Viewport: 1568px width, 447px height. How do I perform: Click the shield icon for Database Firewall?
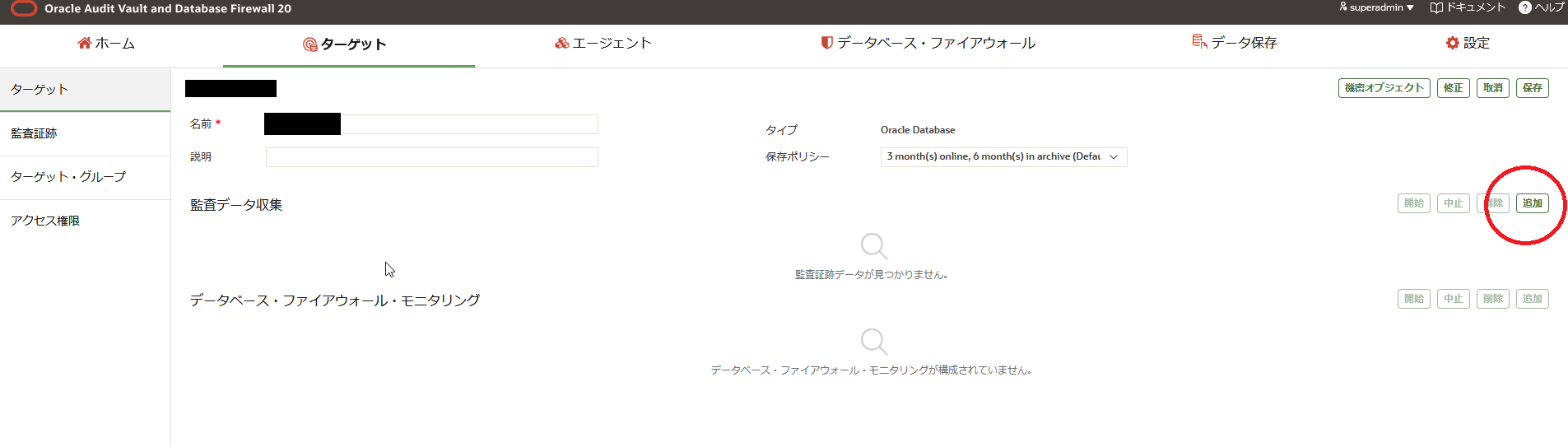[x=827, y=43]
